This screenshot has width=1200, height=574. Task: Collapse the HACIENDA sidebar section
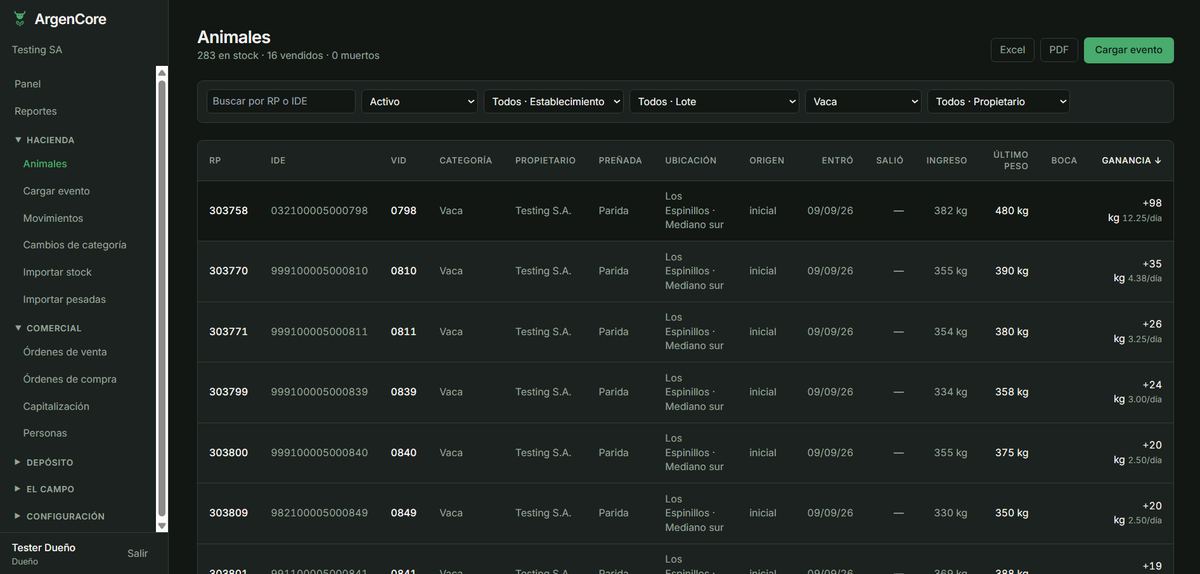pyautogui.click(x=44, y=140)
